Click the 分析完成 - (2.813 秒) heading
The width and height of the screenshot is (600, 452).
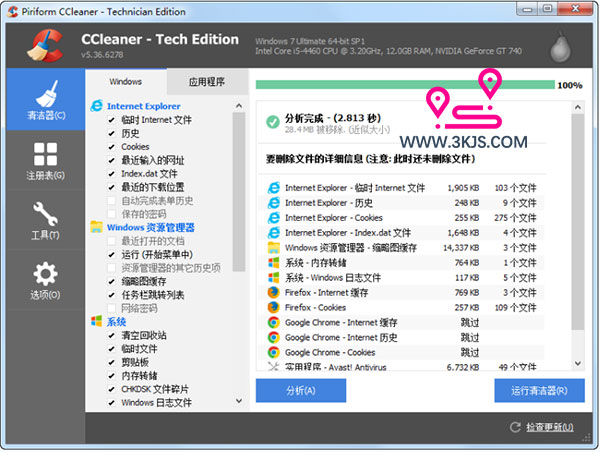pyautogui.click(x=333, y=117)
